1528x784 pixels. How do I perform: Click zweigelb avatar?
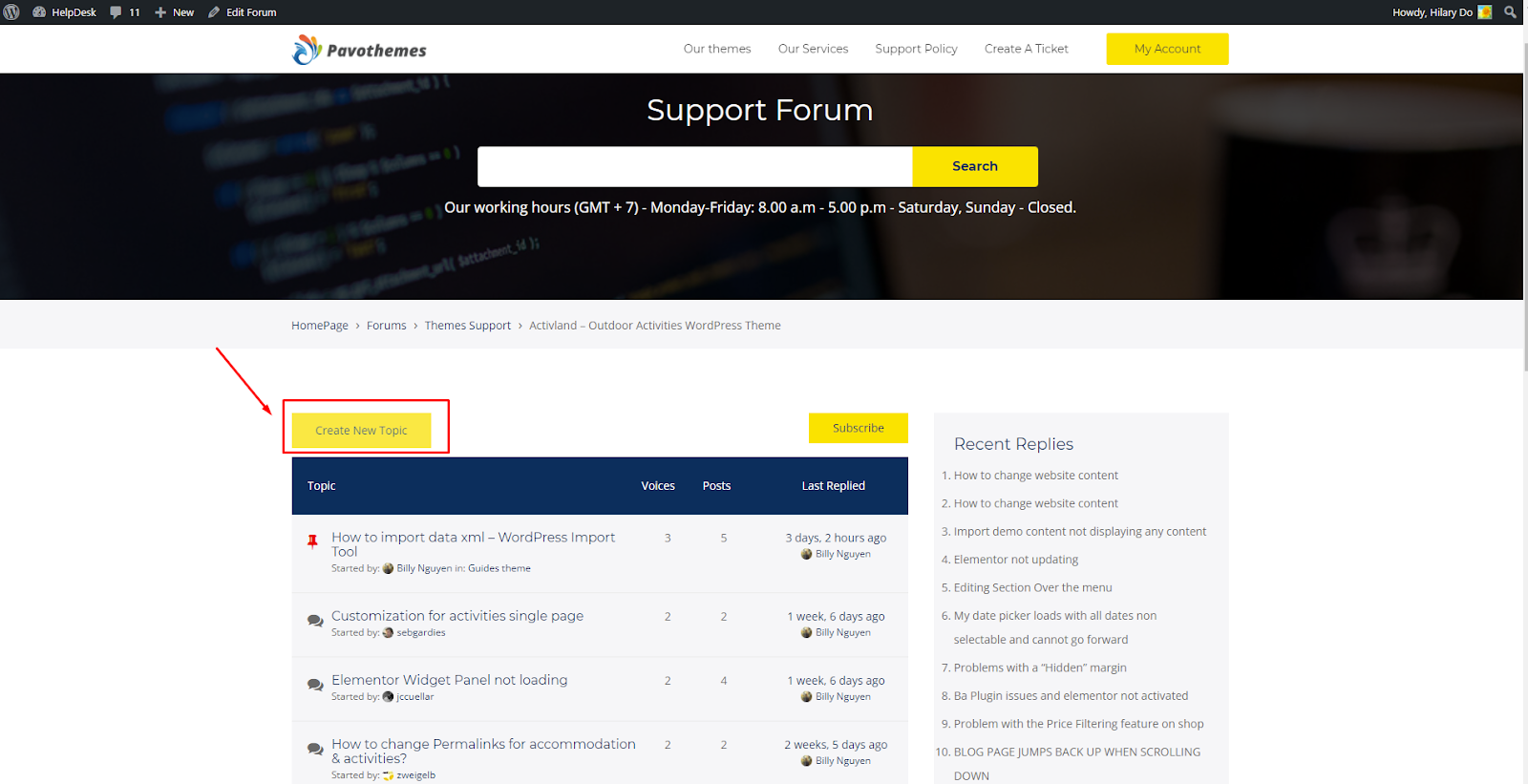[x=388, y=775]
